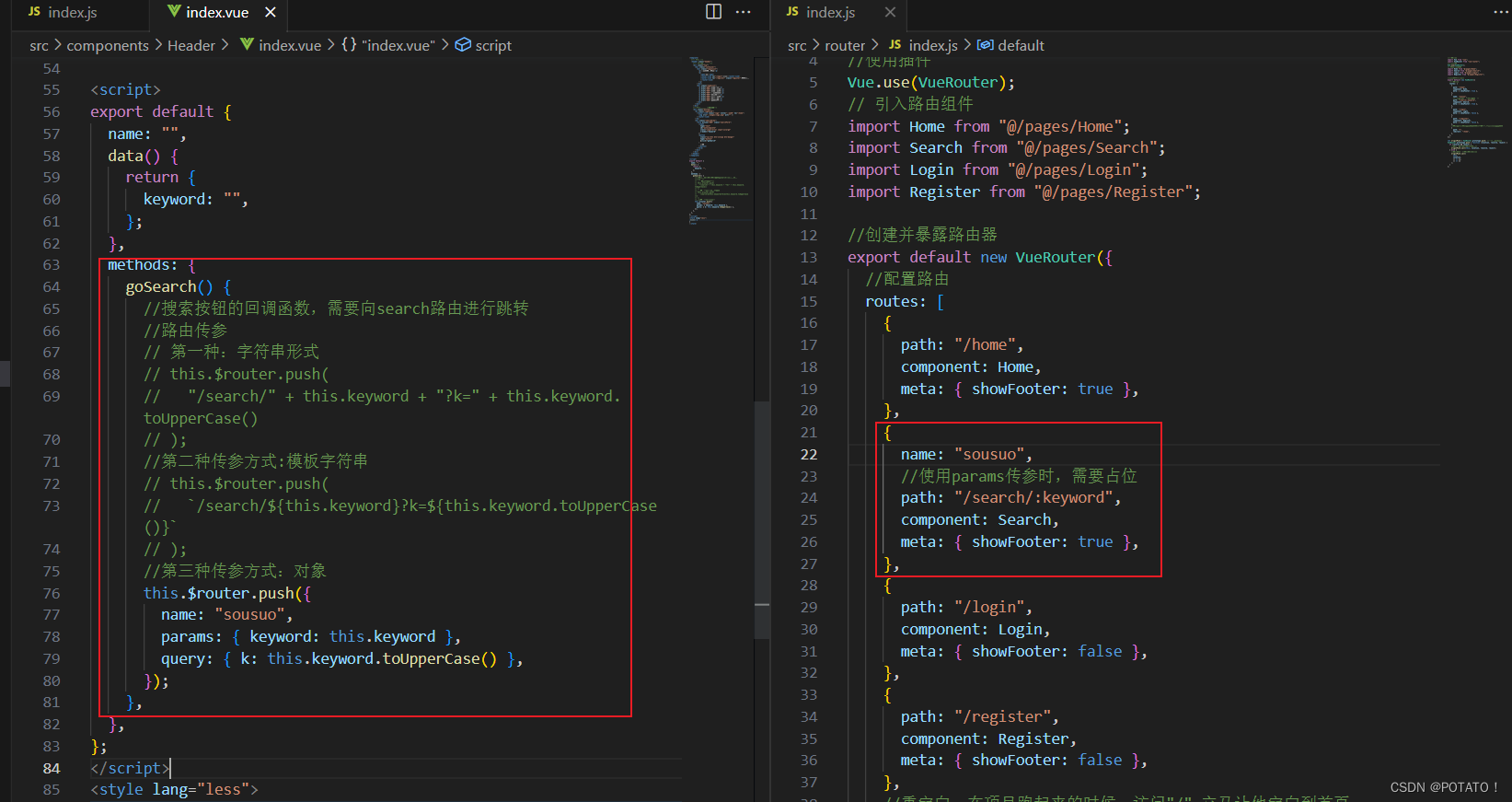The image size is (1512, 802).
Task: Click the import Register line
Action: click(x=1024, y=192)
